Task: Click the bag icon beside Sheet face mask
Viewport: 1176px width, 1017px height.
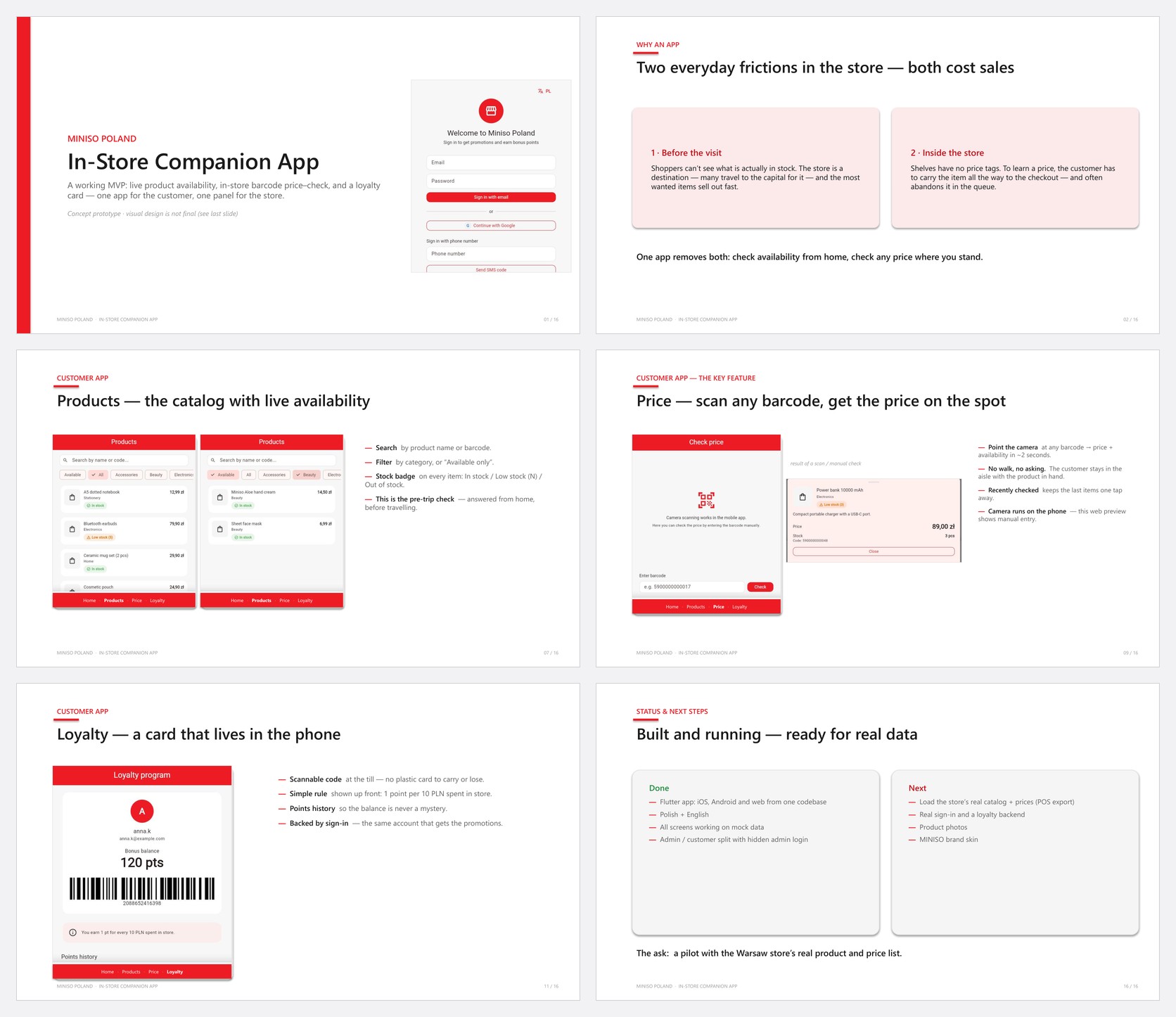Action: (x=219, y=529)
